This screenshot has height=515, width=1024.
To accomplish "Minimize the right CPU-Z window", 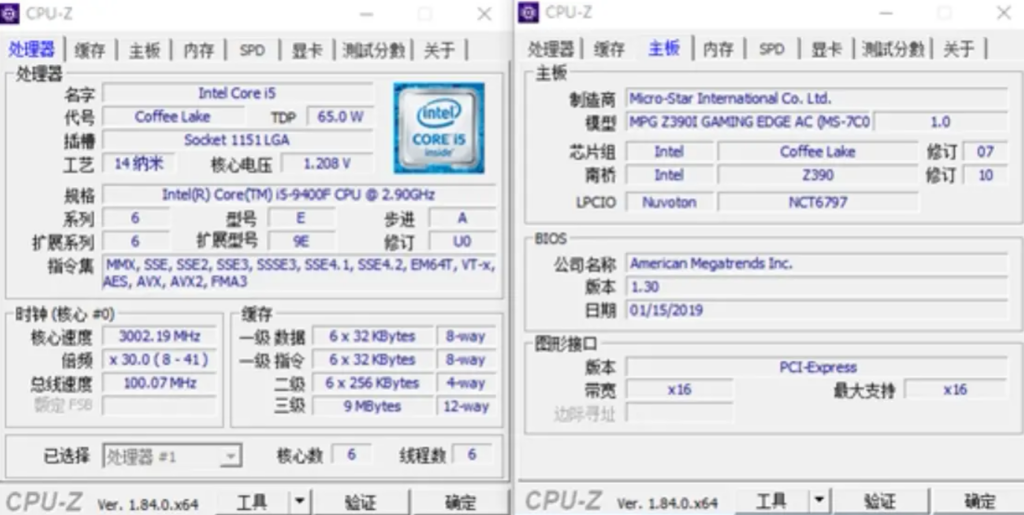I will [886, 13].
